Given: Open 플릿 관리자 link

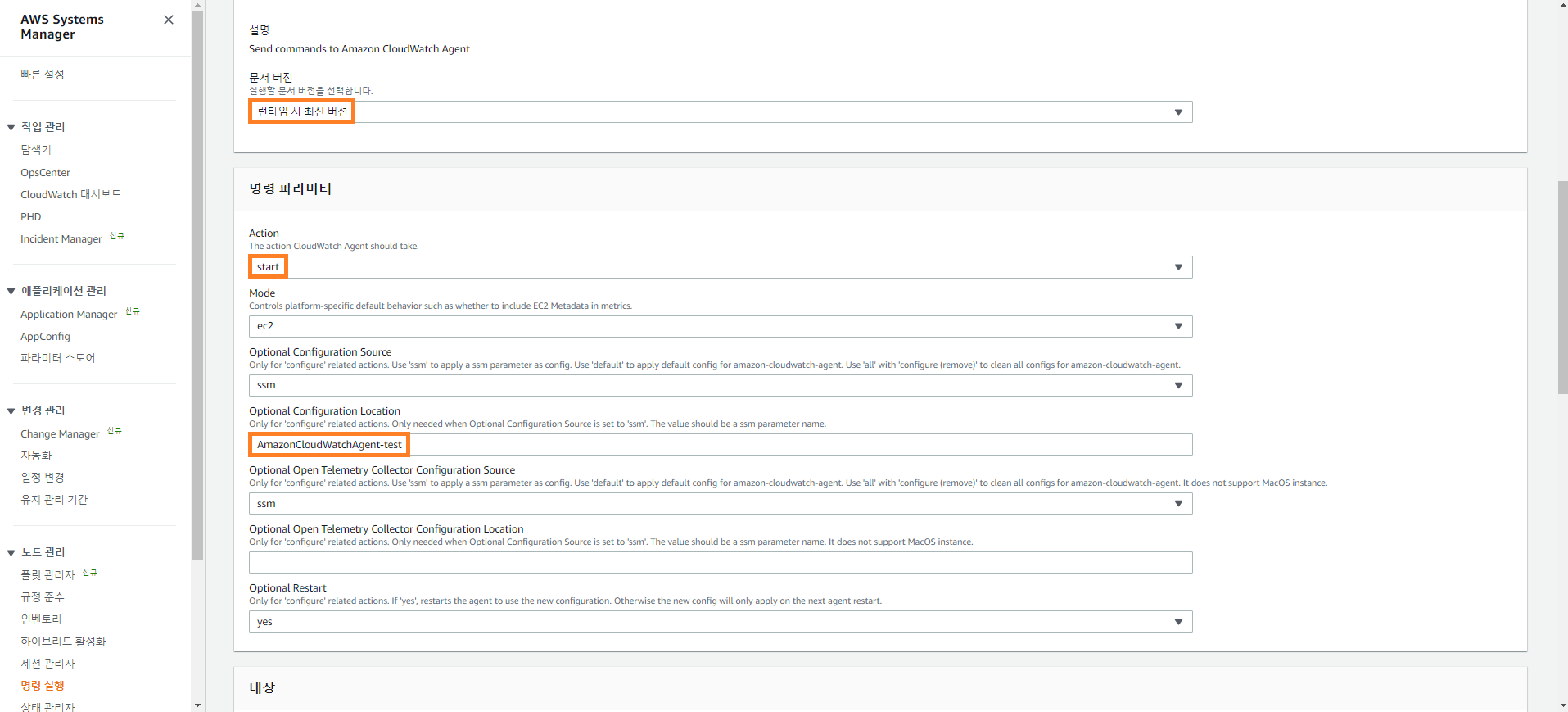Looking at the screenshot, I should point(47,575).
